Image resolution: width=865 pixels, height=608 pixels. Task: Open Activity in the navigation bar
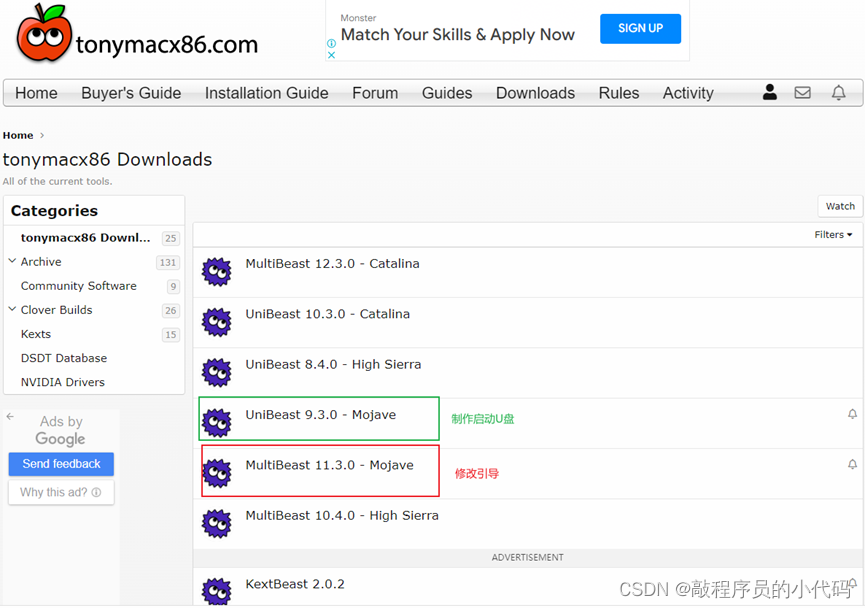click(x=688, y=93)
